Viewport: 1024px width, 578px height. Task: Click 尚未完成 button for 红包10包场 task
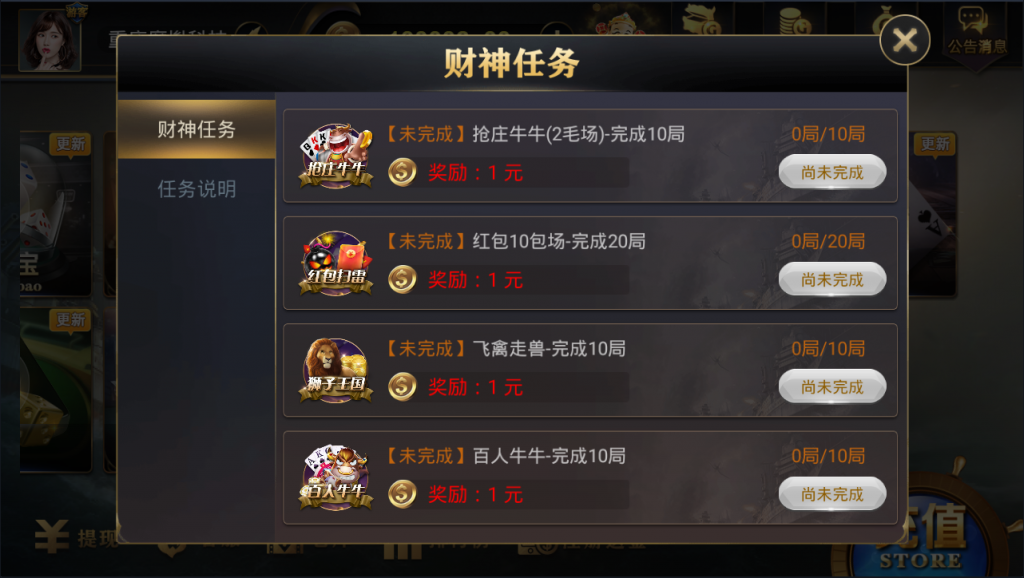(x=832, y=280)
